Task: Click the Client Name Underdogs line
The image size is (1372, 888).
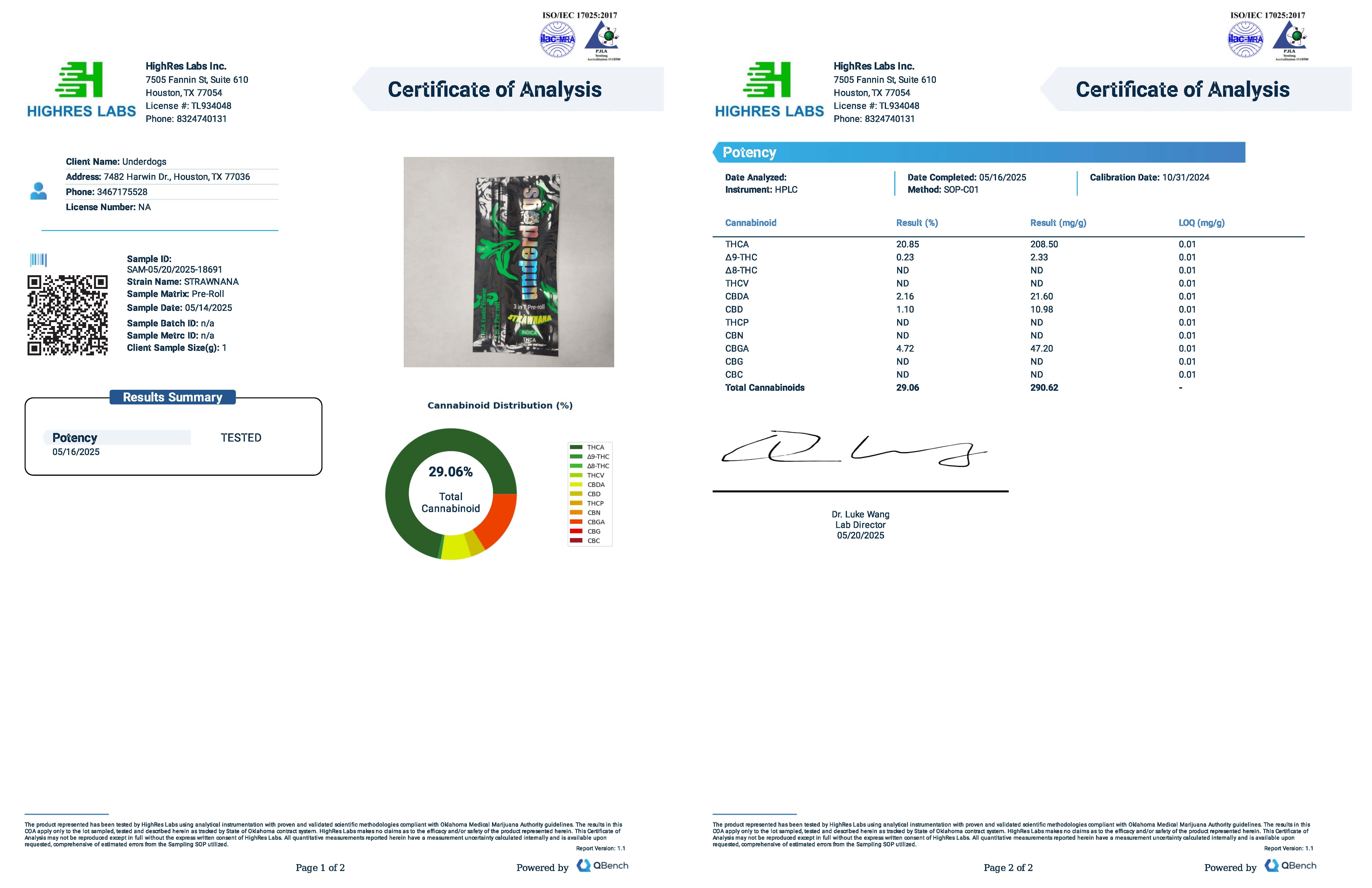Action: click(116, 162)
